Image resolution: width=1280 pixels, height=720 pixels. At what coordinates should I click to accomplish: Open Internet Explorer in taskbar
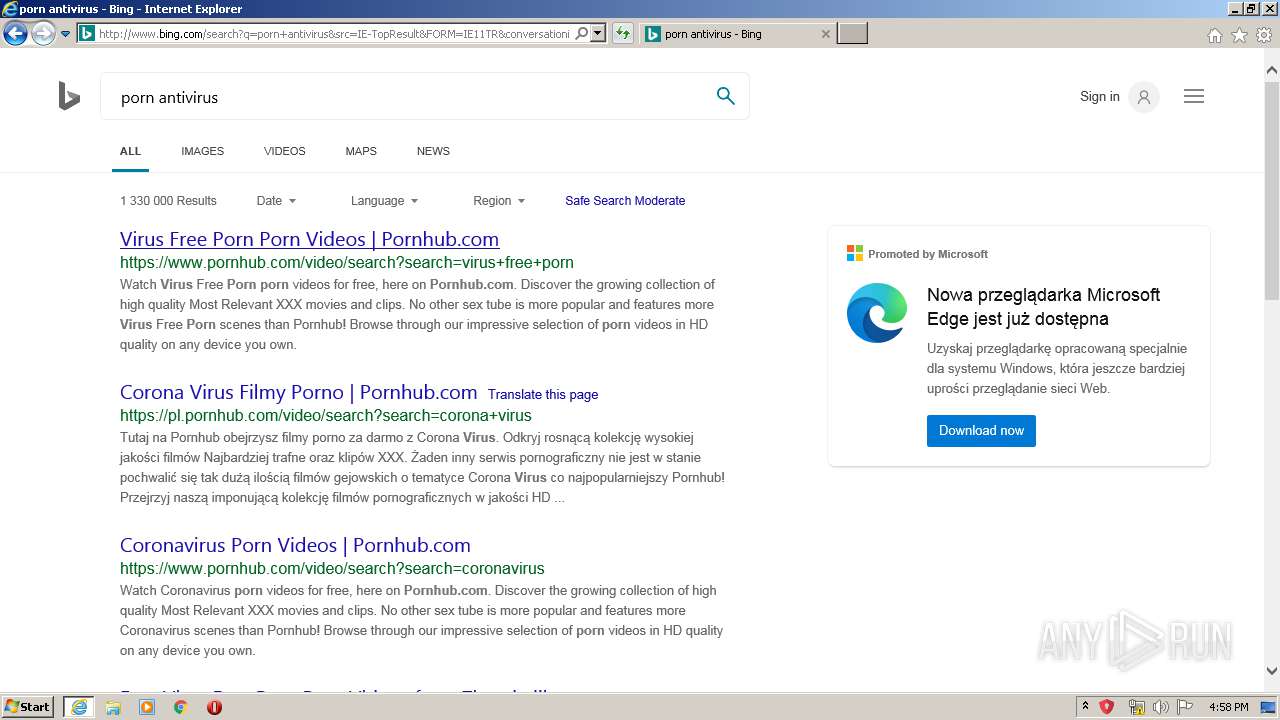[79, 707]
